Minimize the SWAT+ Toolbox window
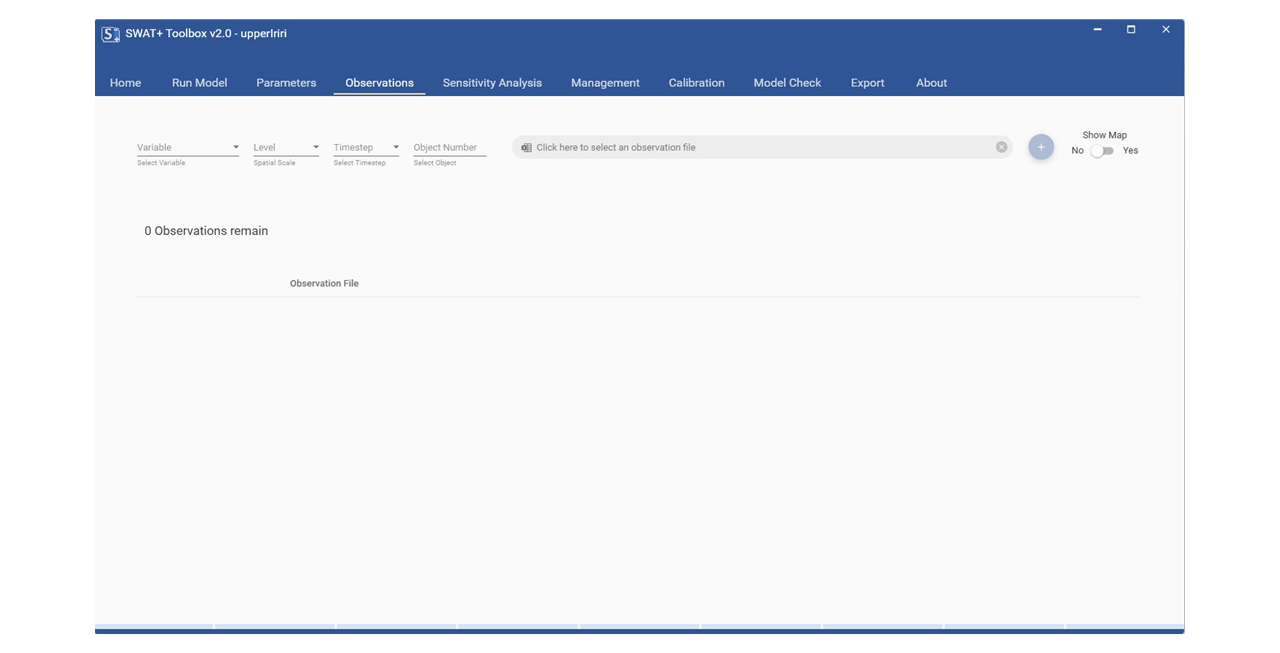 1097,30
